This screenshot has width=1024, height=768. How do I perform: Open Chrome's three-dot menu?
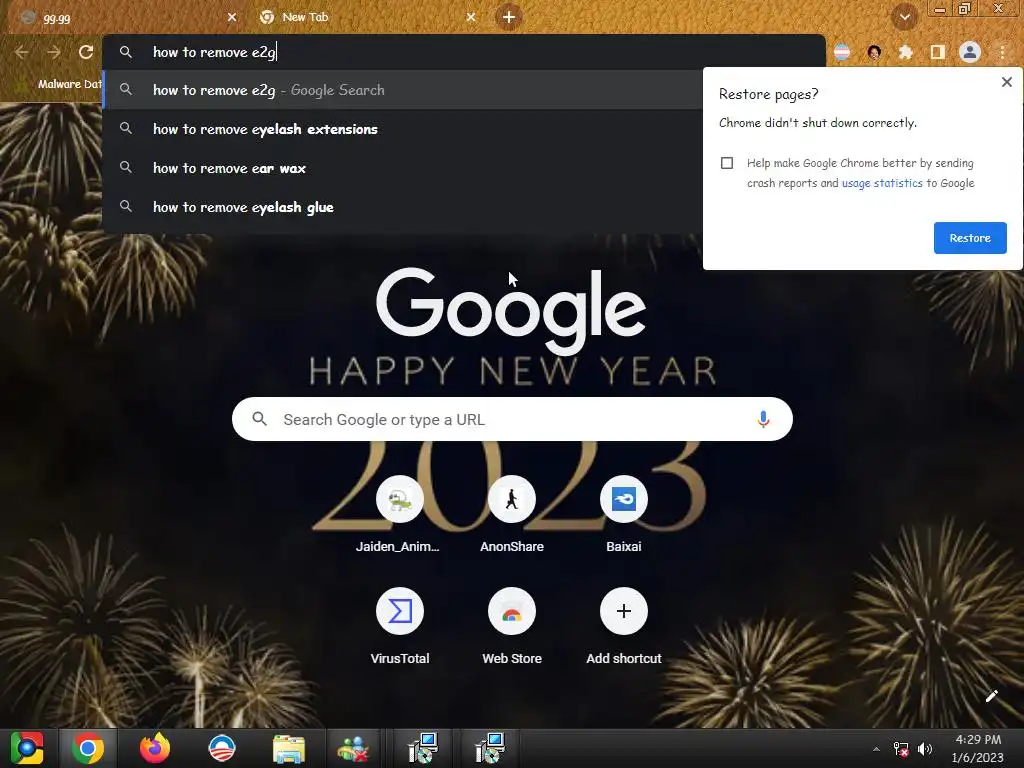pyautogui.click(x=1002, y=52)
